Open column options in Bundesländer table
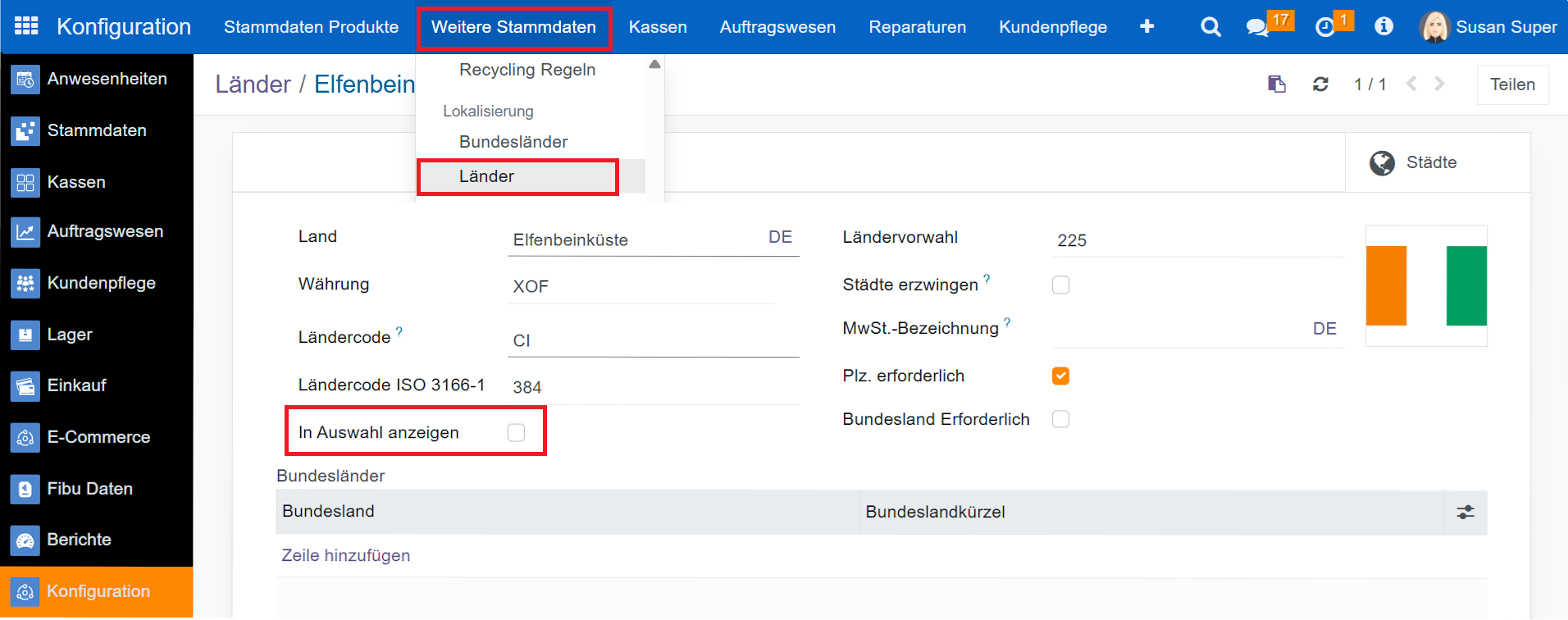This screenshot has height=620, width=1568. 1465,513
